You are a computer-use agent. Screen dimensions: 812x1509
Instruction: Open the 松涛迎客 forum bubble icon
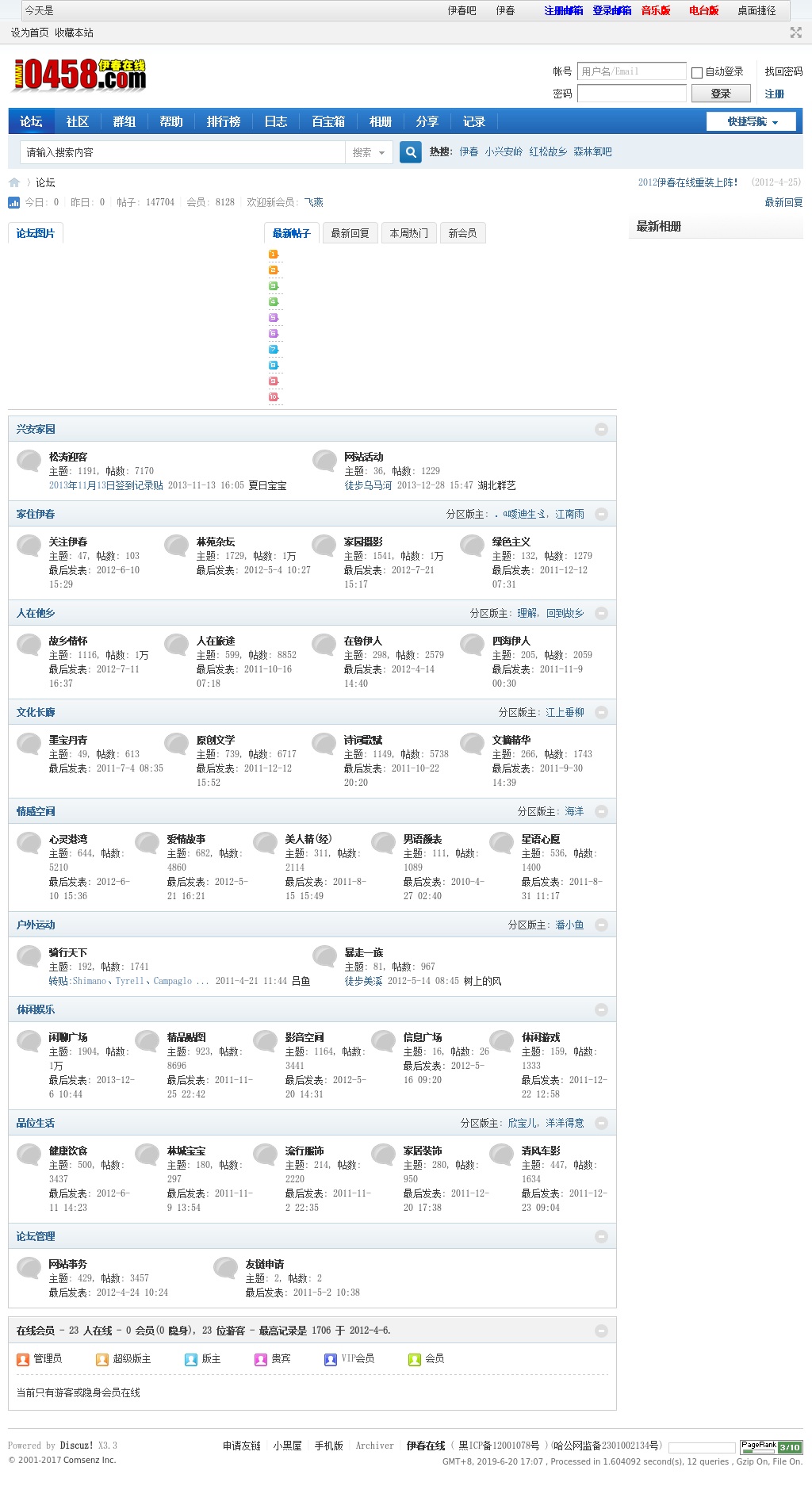pos(29,460)
